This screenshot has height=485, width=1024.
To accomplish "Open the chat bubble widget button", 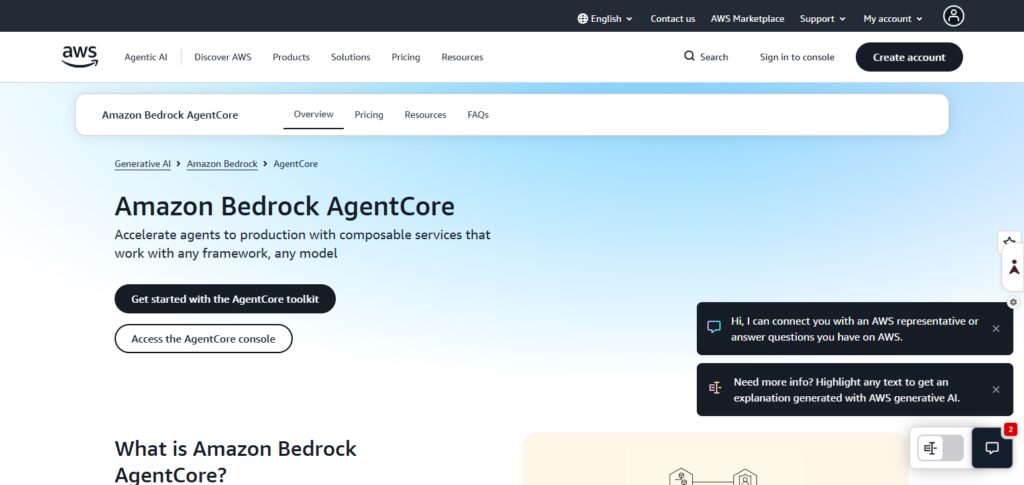I will click(991, 448).
